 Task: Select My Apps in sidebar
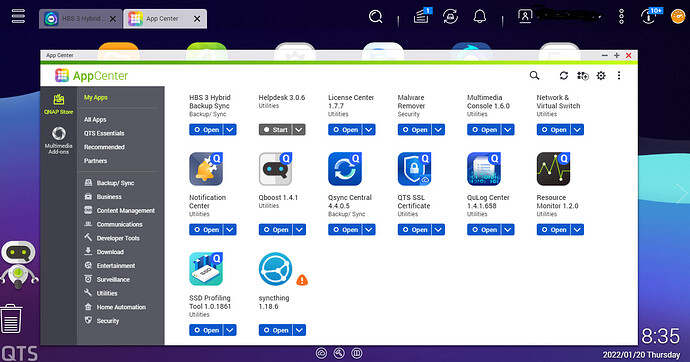coord(96,98)
